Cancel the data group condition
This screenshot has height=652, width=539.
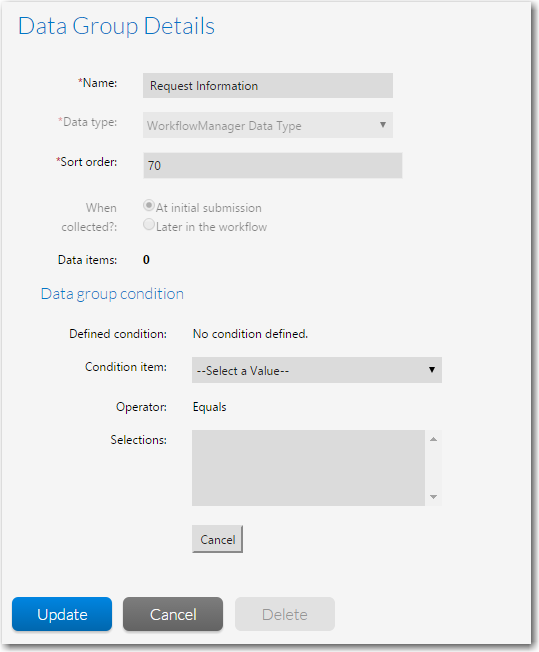pos(218,539)
